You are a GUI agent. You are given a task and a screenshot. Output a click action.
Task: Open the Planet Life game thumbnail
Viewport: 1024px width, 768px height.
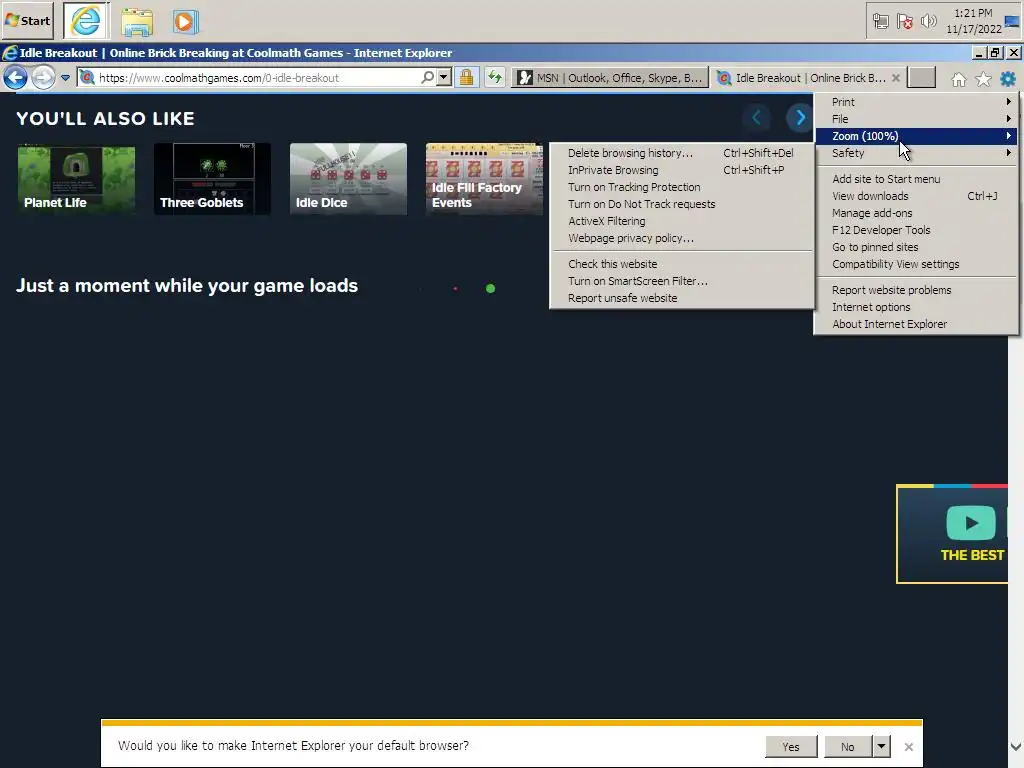76,179
